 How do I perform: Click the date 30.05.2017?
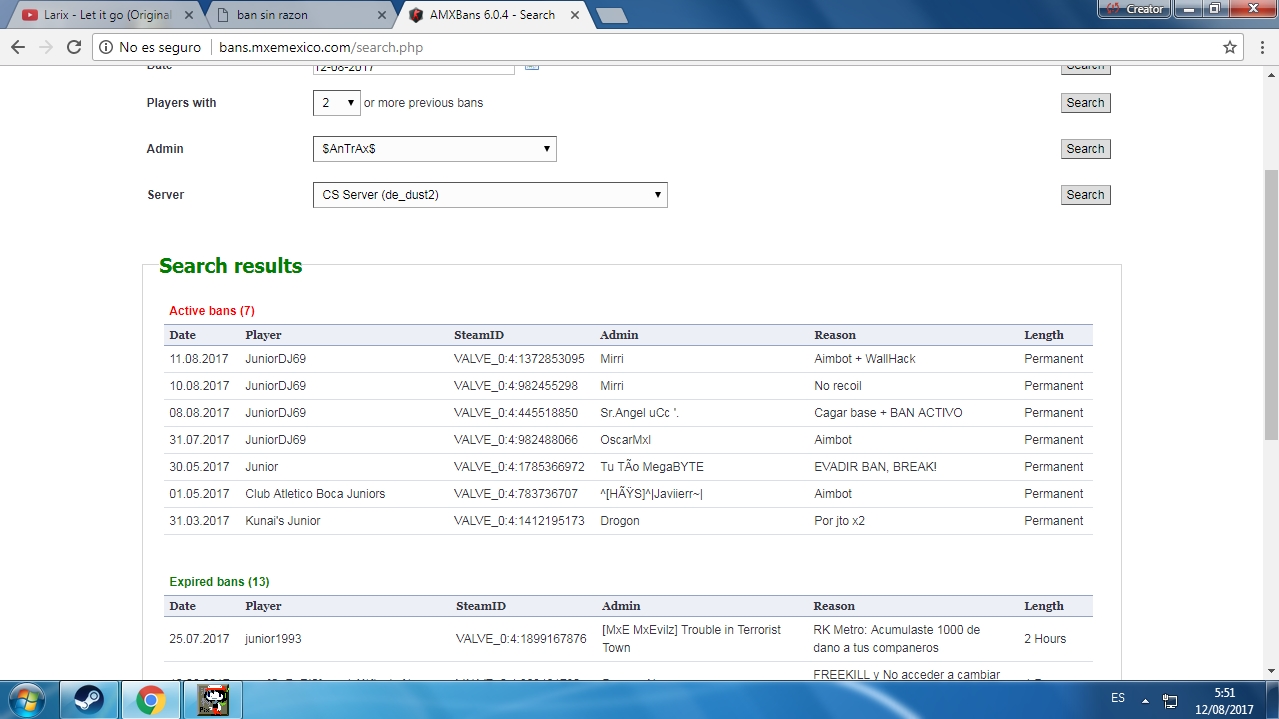[x=199, y=467]
